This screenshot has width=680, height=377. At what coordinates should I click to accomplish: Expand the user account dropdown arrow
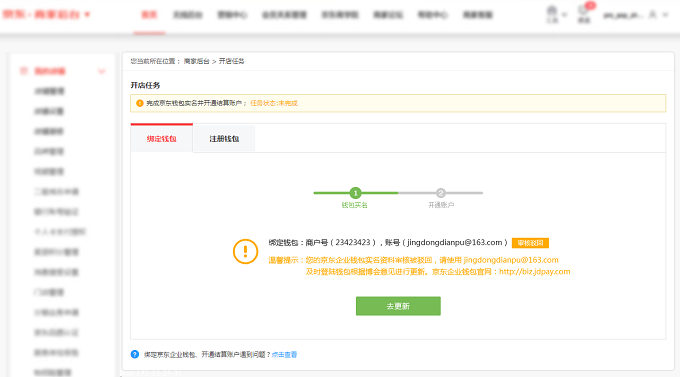coord(666,15)
